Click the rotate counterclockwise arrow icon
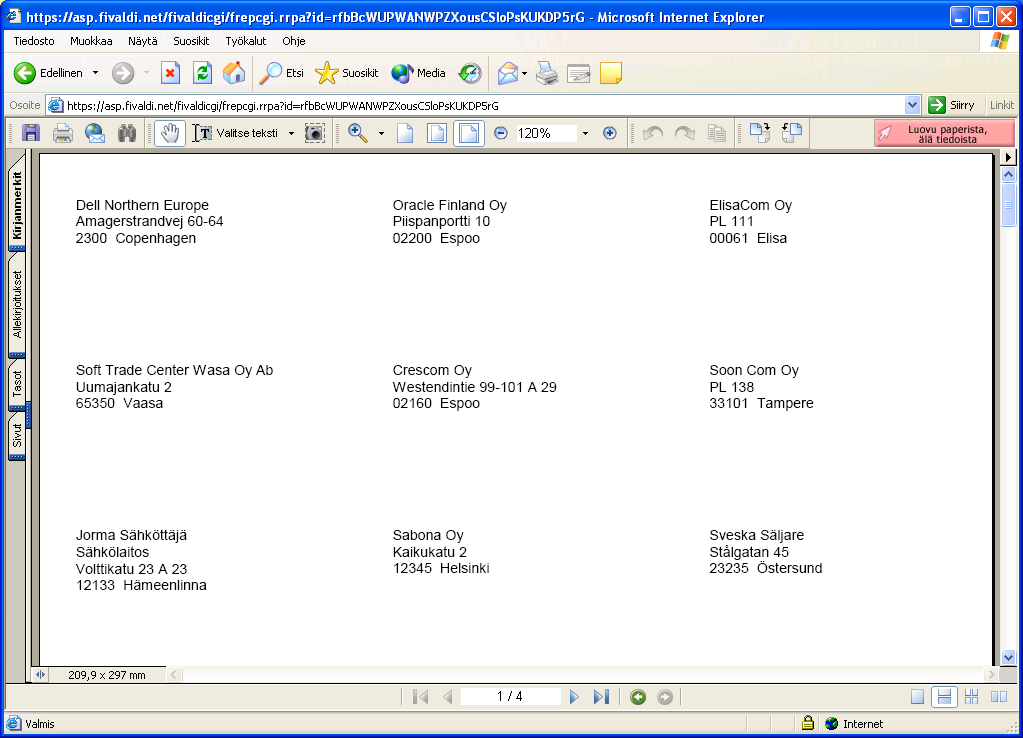The width and height of the screenshot is (1023, 738). point(653,133)
